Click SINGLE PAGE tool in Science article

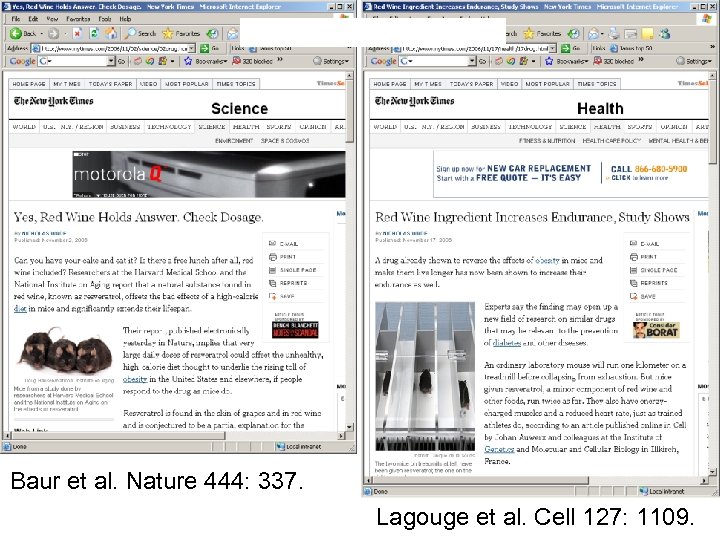coord(292,270)
